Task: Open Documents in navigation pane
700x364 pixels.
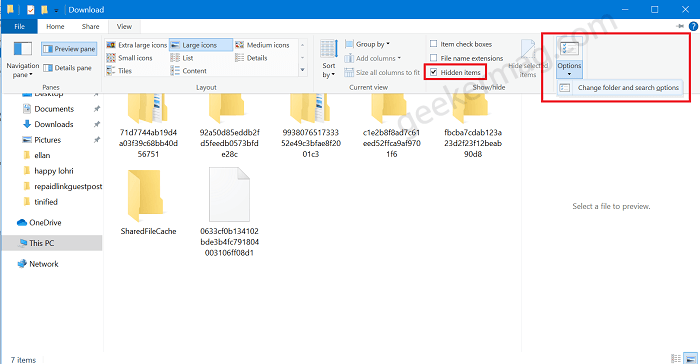Action: (54, 109)
